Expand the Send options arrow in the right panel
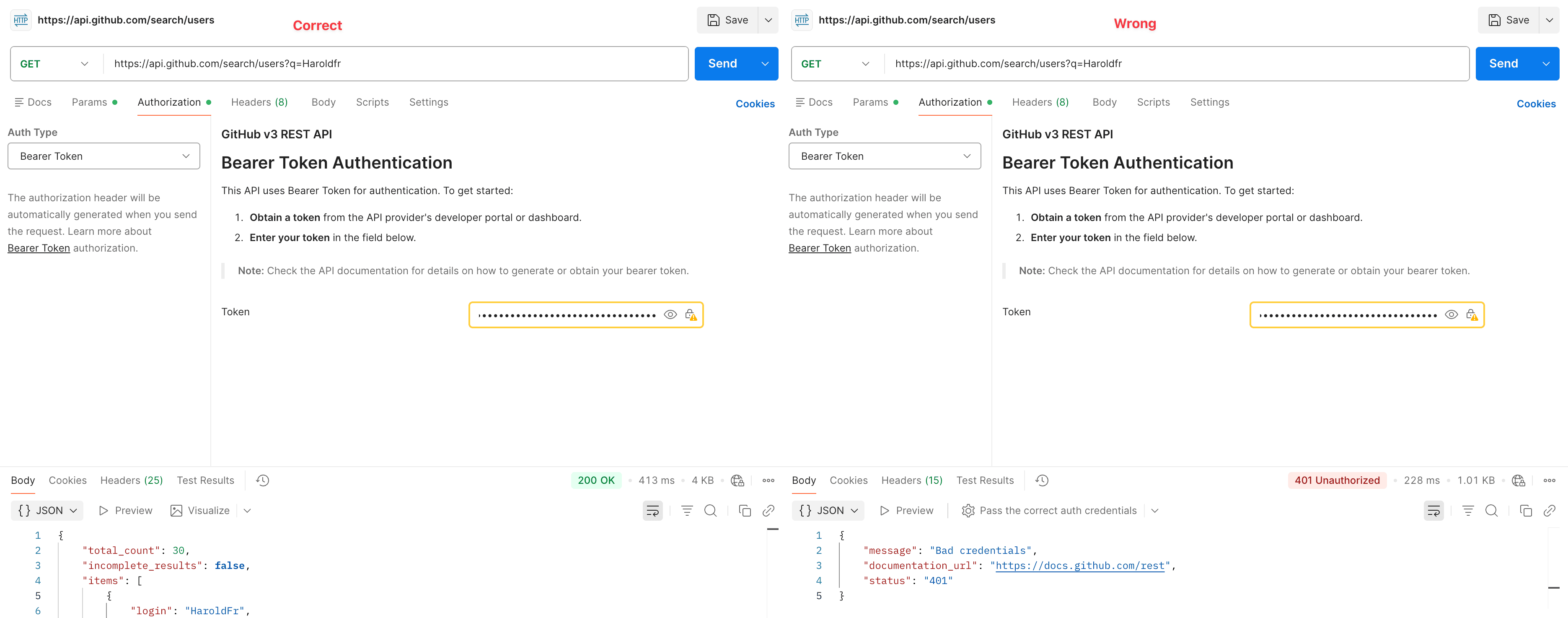 1546,64
